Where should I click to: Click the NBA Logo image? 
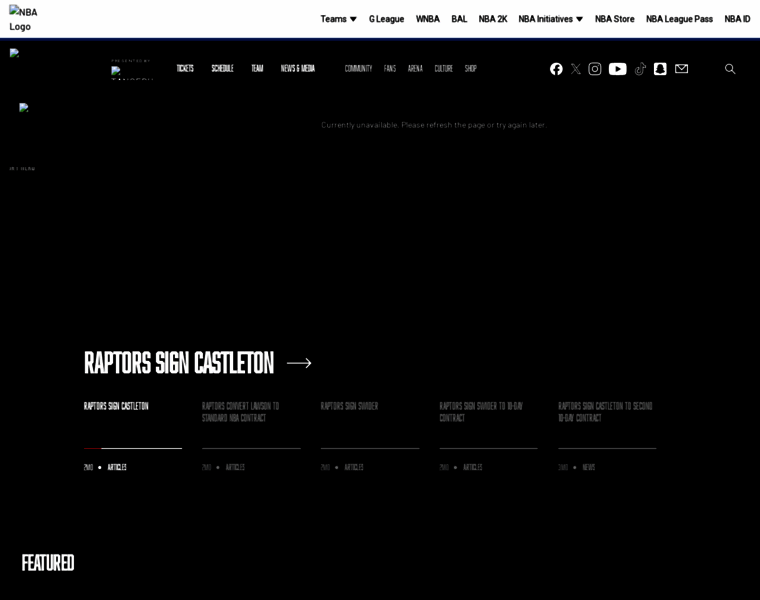coord(23,19)
